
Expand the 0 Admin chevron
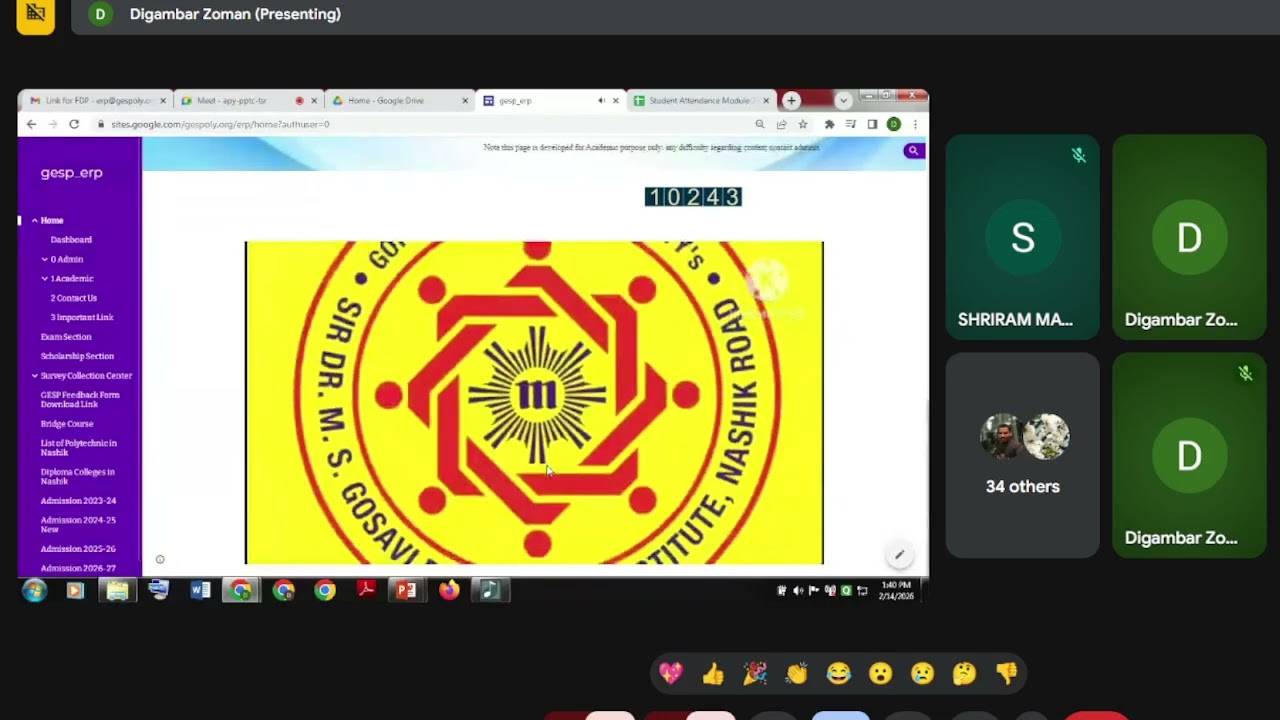45,259
